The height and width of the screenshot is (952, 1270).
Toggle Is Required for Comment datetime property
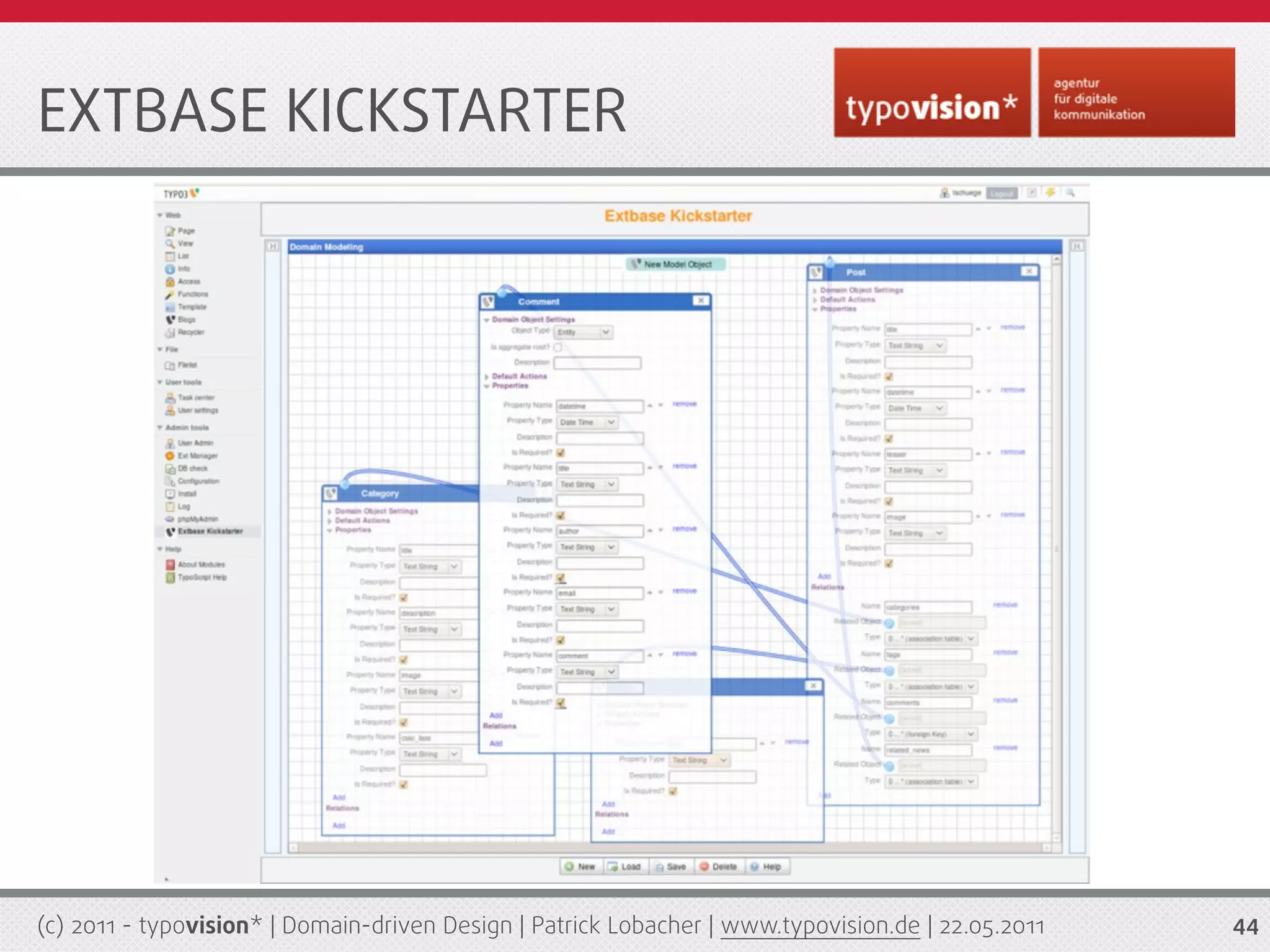[561, 452]
